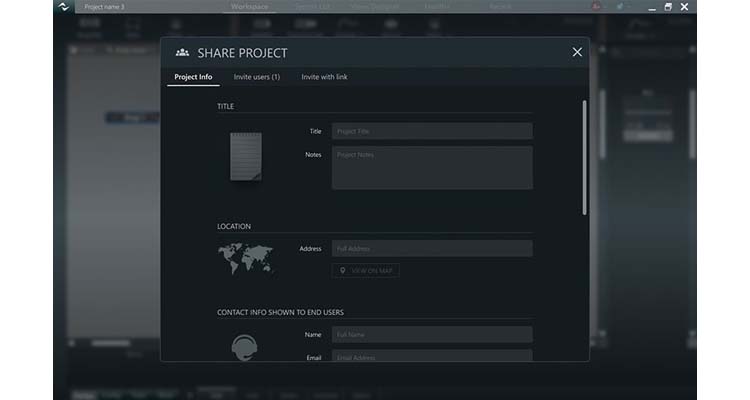The image size is (750, 400).
Task: Focus the Project Title input field
Action: tap(432, 131)
